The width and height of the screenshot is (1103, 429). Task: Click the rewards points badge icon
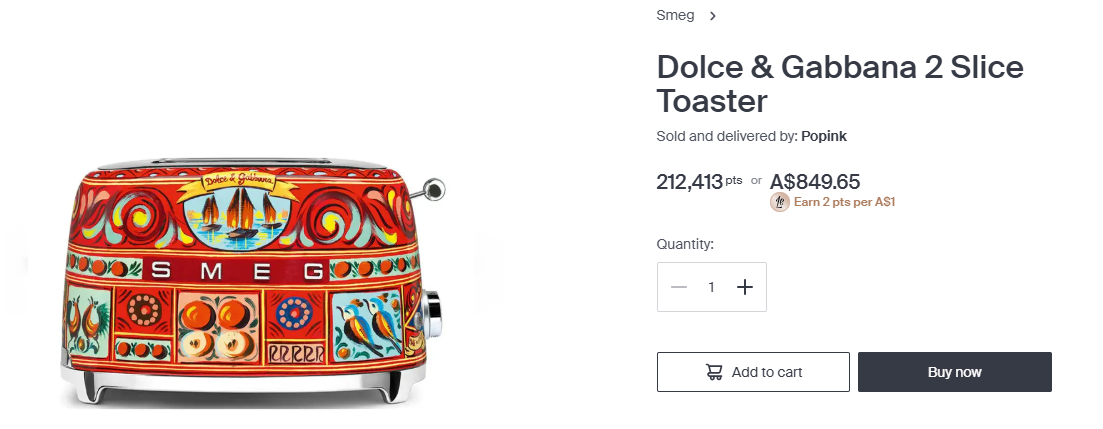780,202
